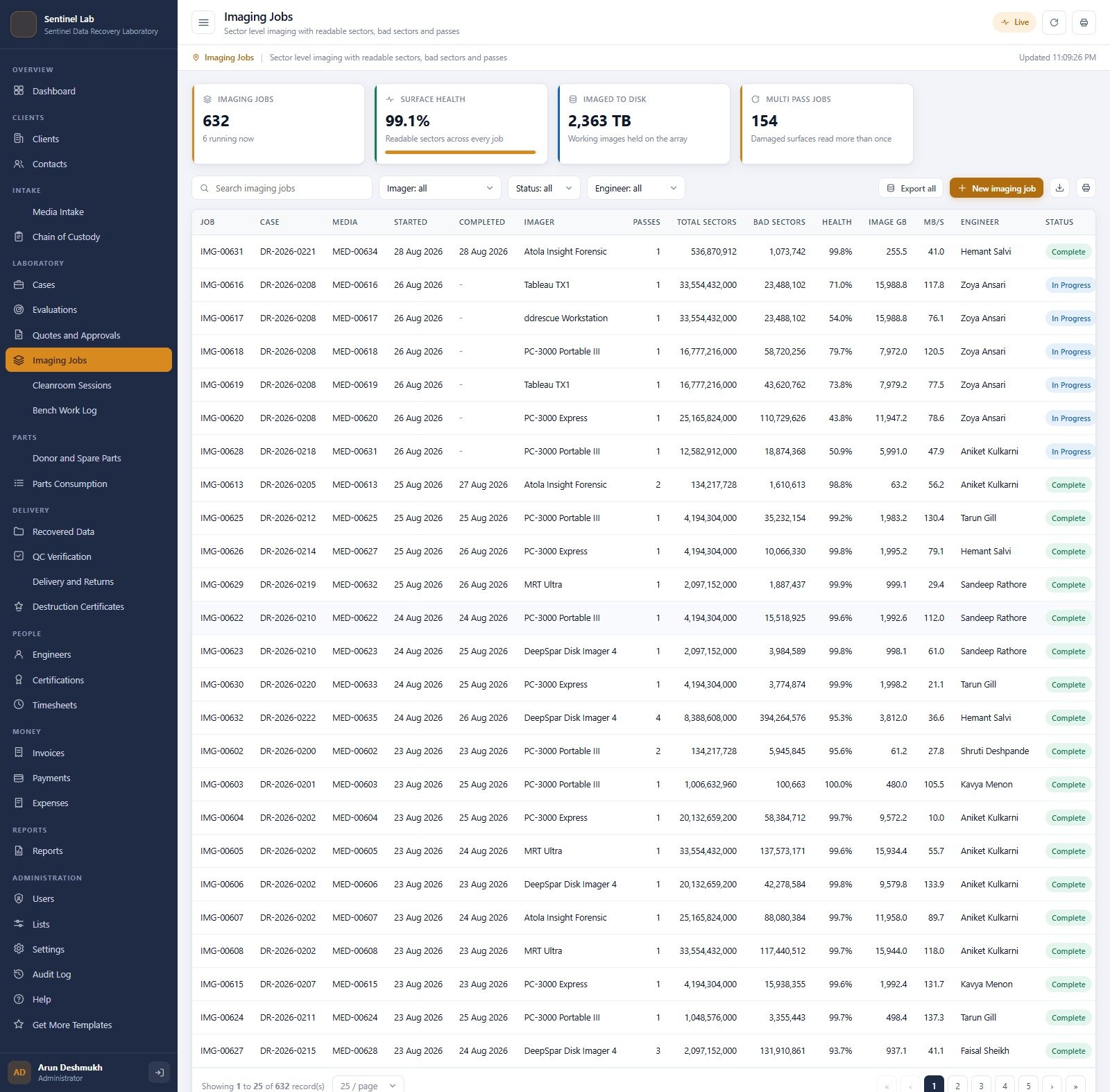Click the Search imaging jobs field
The image size is (1110, 1092).
[282, 188]
